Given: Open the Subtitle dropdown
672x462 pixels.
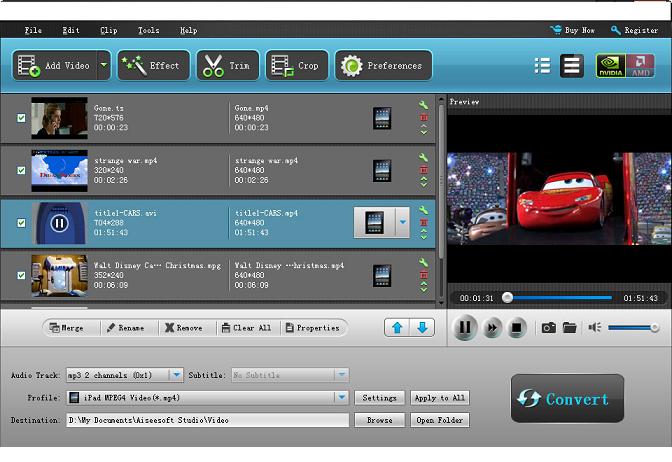Looking at the screenshot, I should 341,375.
